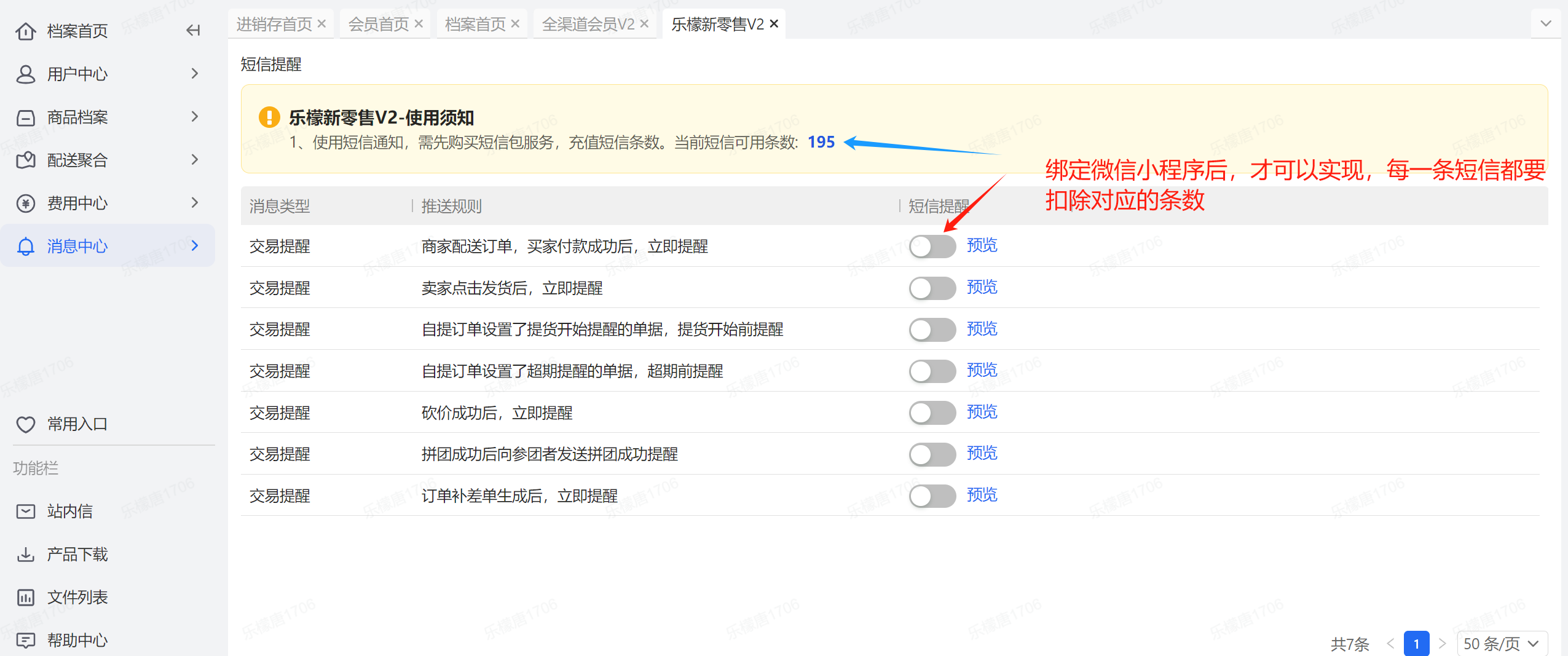1568x656 pixels.
Task: Expand the 费用中心 chevron
Action: [195, 203]
